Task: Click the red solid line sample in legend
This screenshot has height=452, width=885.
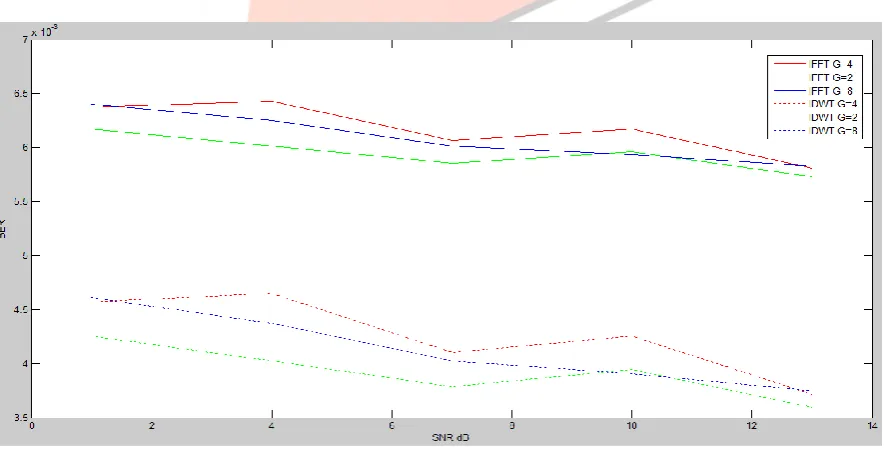Action: (790, 64)
